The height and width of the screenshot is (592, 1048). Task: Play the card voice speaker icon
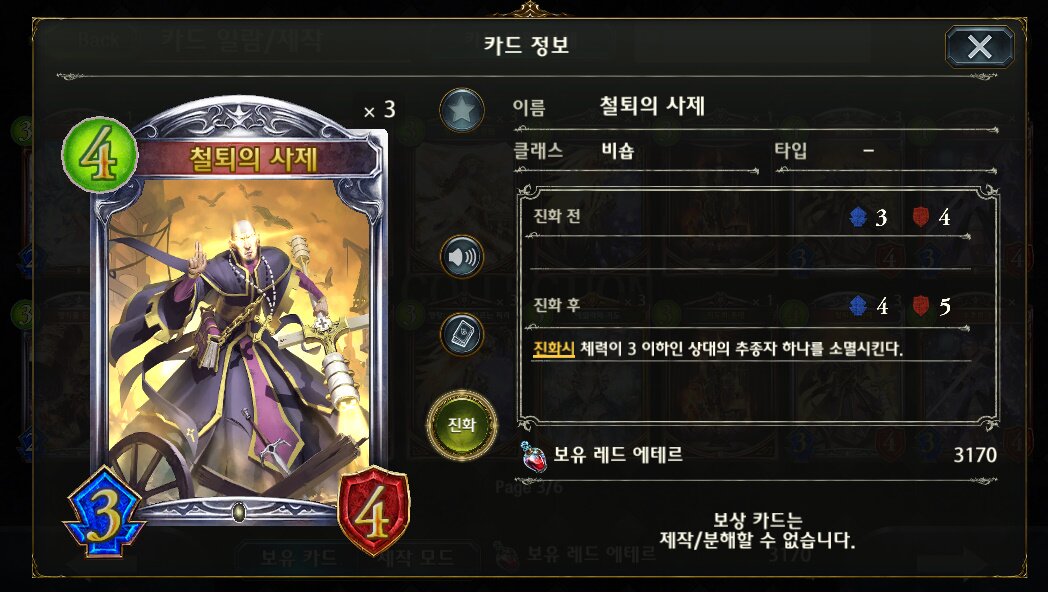(462, 256)
